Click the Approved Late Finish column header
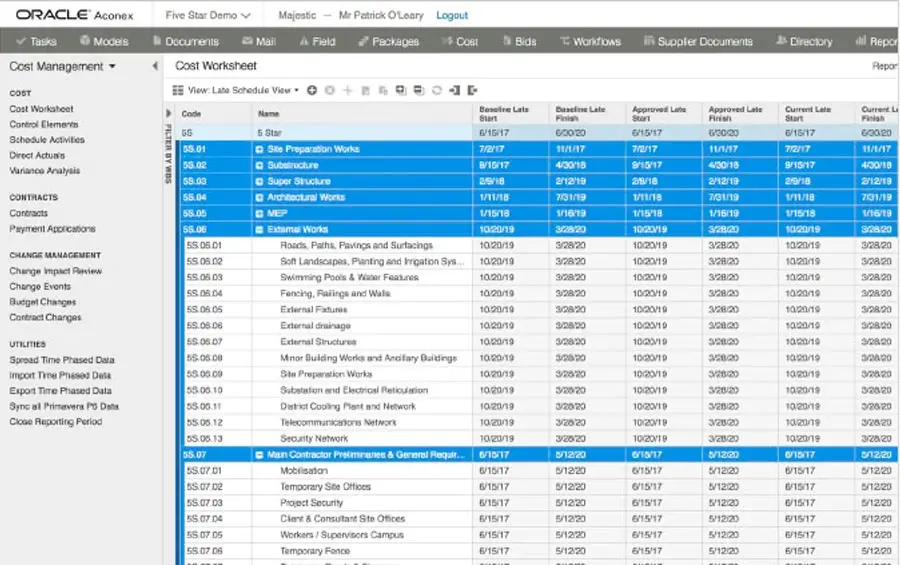The image size is (900, 565). click(735, 114)
